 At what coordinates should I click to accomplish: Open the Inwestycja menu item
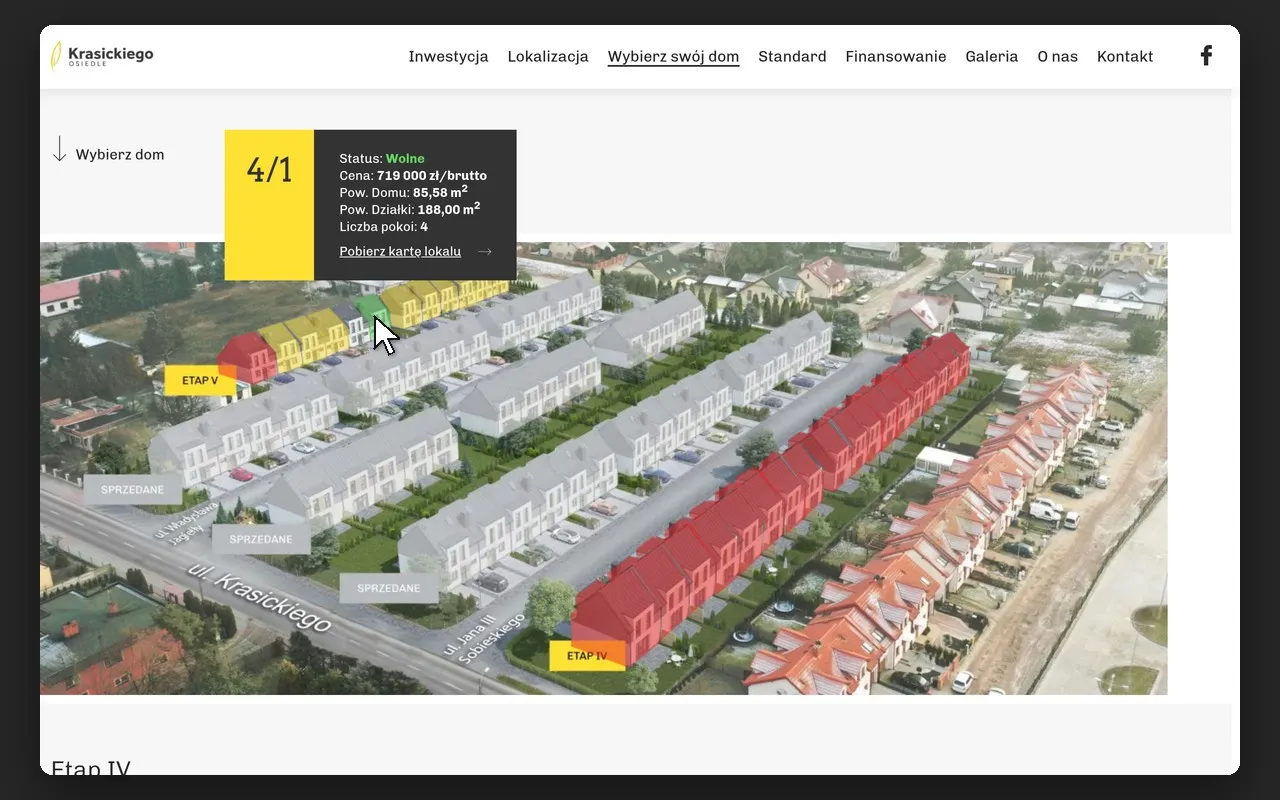[448, 57]
